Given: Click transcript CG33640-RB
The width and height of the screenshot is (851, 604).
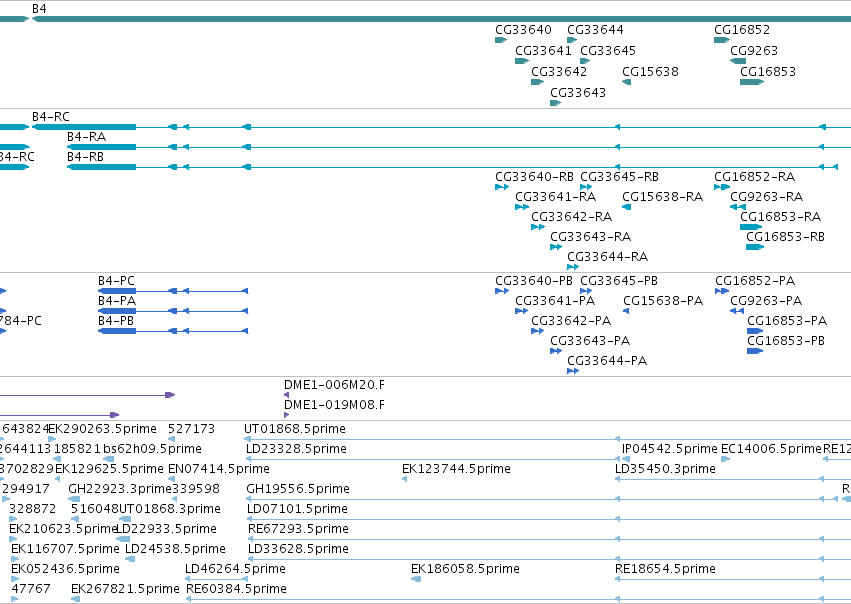Looking at the screenshot, I should pos(534,177).
